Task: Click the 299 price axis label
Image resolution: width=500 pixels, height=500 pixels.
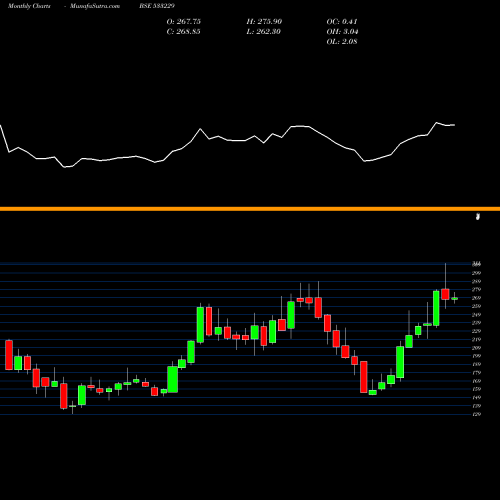Action: [x=477, y=273]
